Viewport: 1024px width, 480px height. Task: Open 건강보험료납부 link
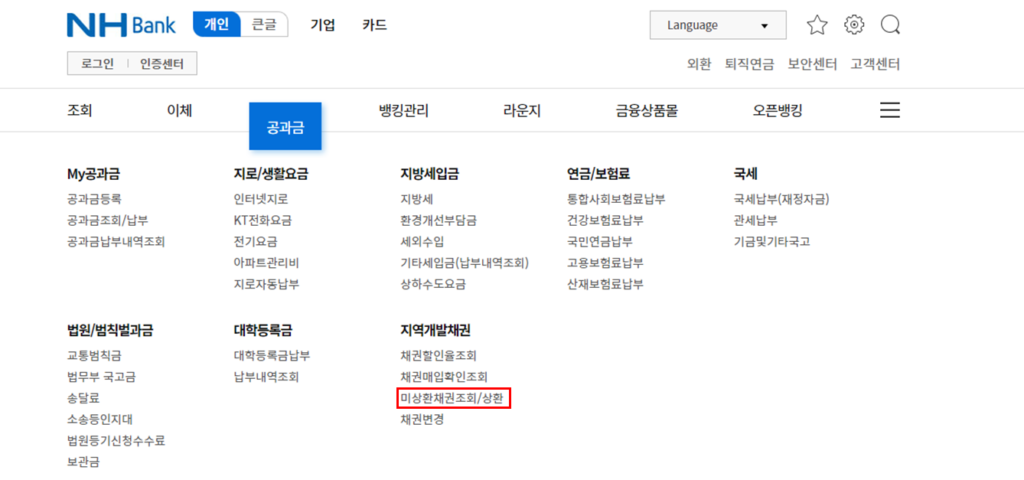(605, 220)
